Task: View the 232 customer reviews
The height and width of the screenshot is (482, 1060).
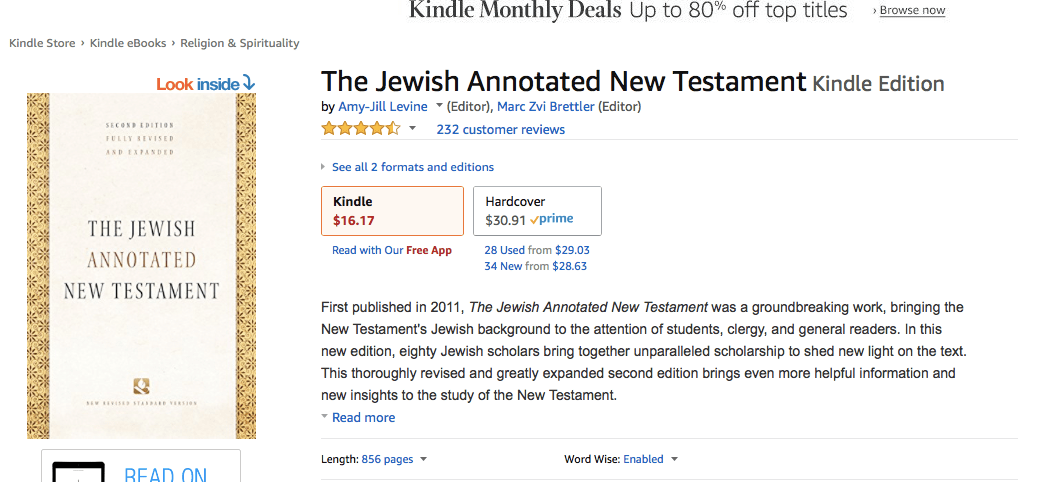Action: (x=500, y=129)
